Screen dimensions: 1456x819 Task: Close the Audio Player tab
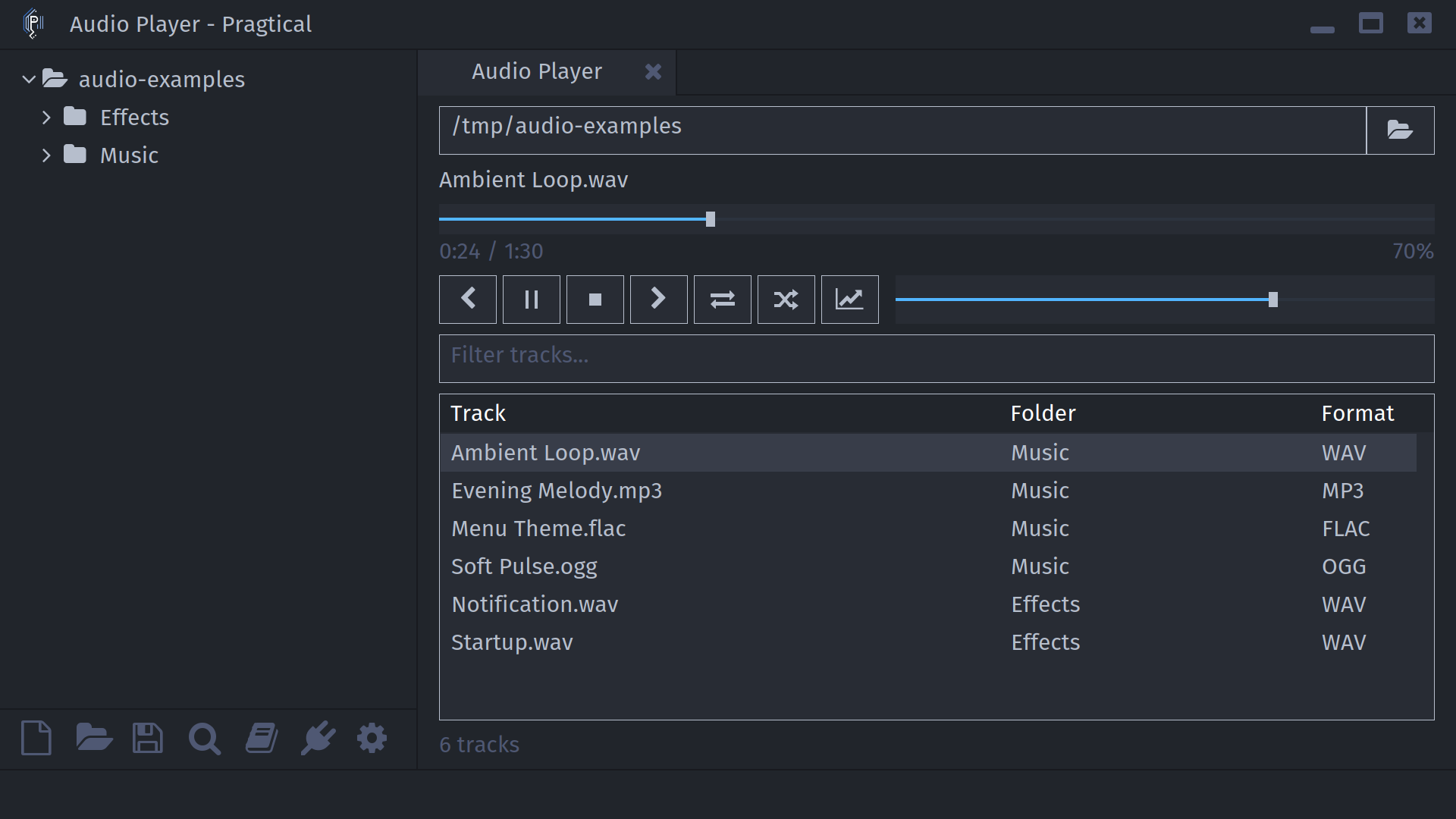click(x=653, y=71)
